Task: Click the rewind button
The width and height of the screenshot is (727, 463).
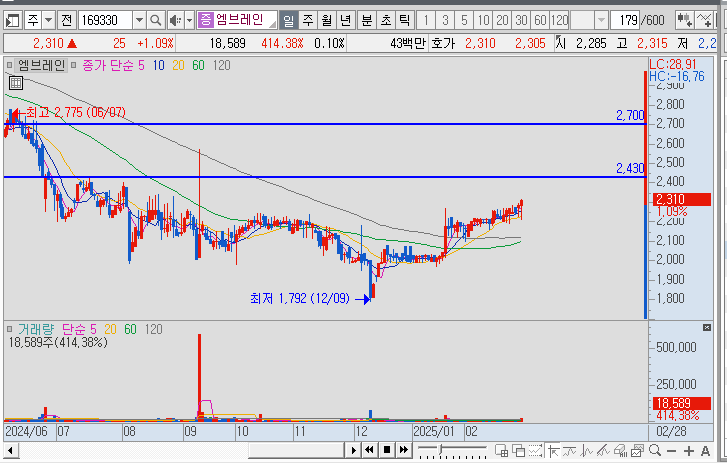Action: (x=370, y=450)
